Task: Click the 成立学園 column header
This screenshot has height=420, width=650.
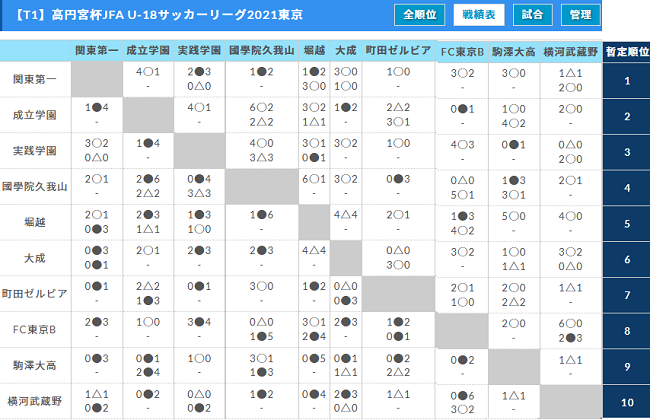Action: (148, 51)
